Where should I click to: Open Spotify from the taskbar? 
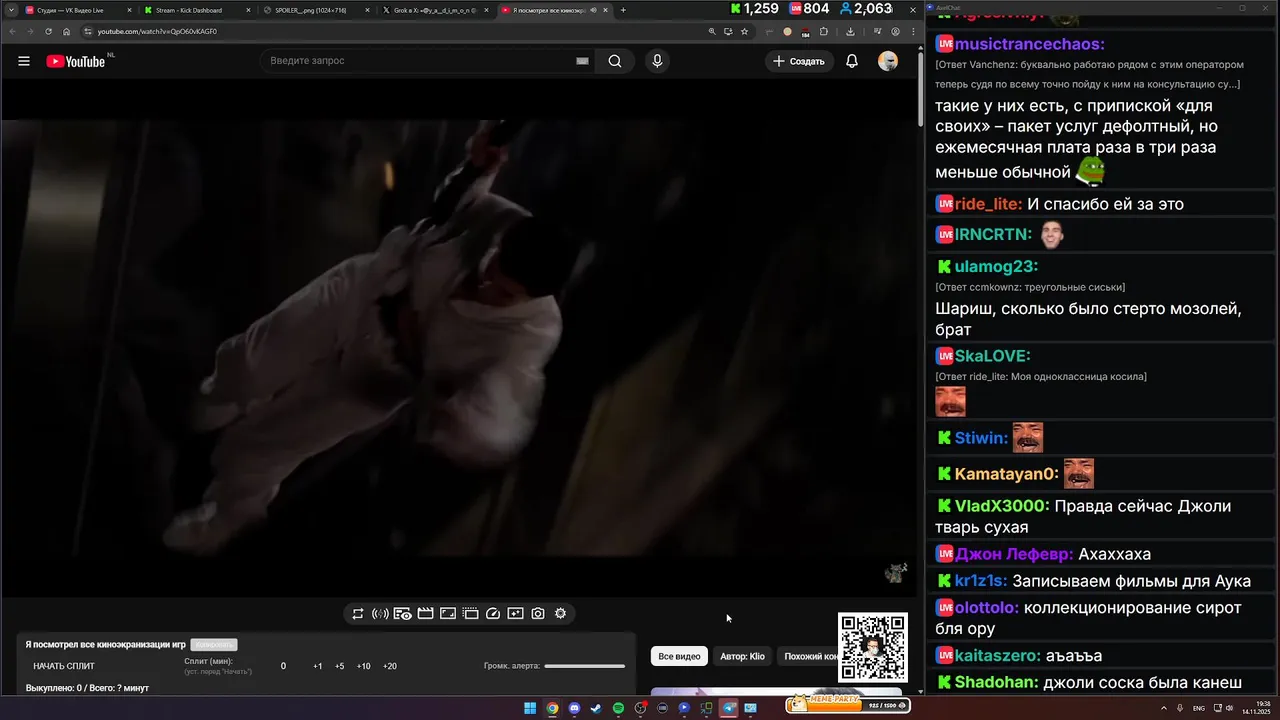[x=618, y=708]
